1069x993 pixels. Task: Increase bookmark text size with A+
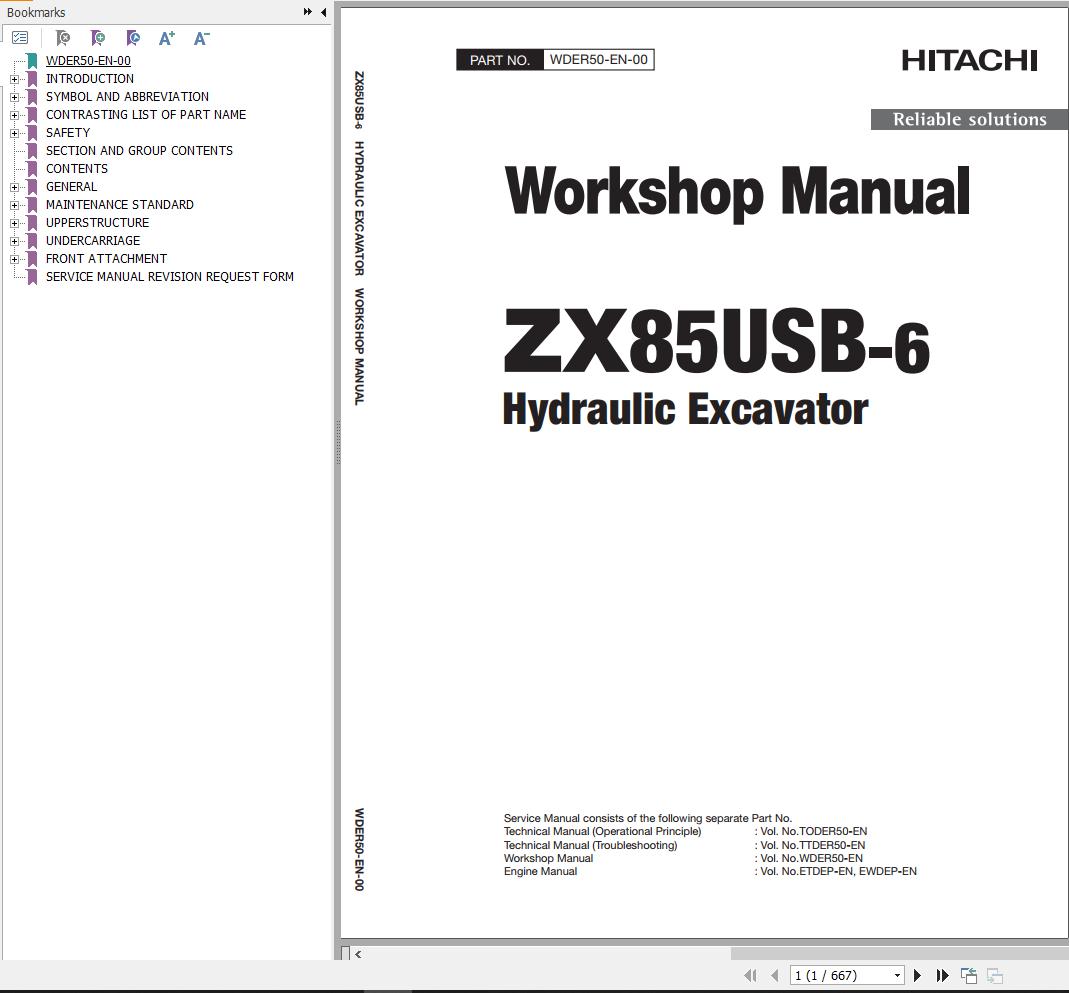point(167,38)
